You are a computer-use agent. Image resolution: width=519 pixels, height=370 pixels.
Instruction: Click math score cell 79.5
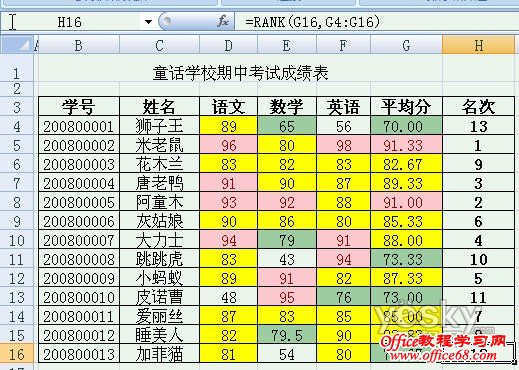tap(287, 335)
